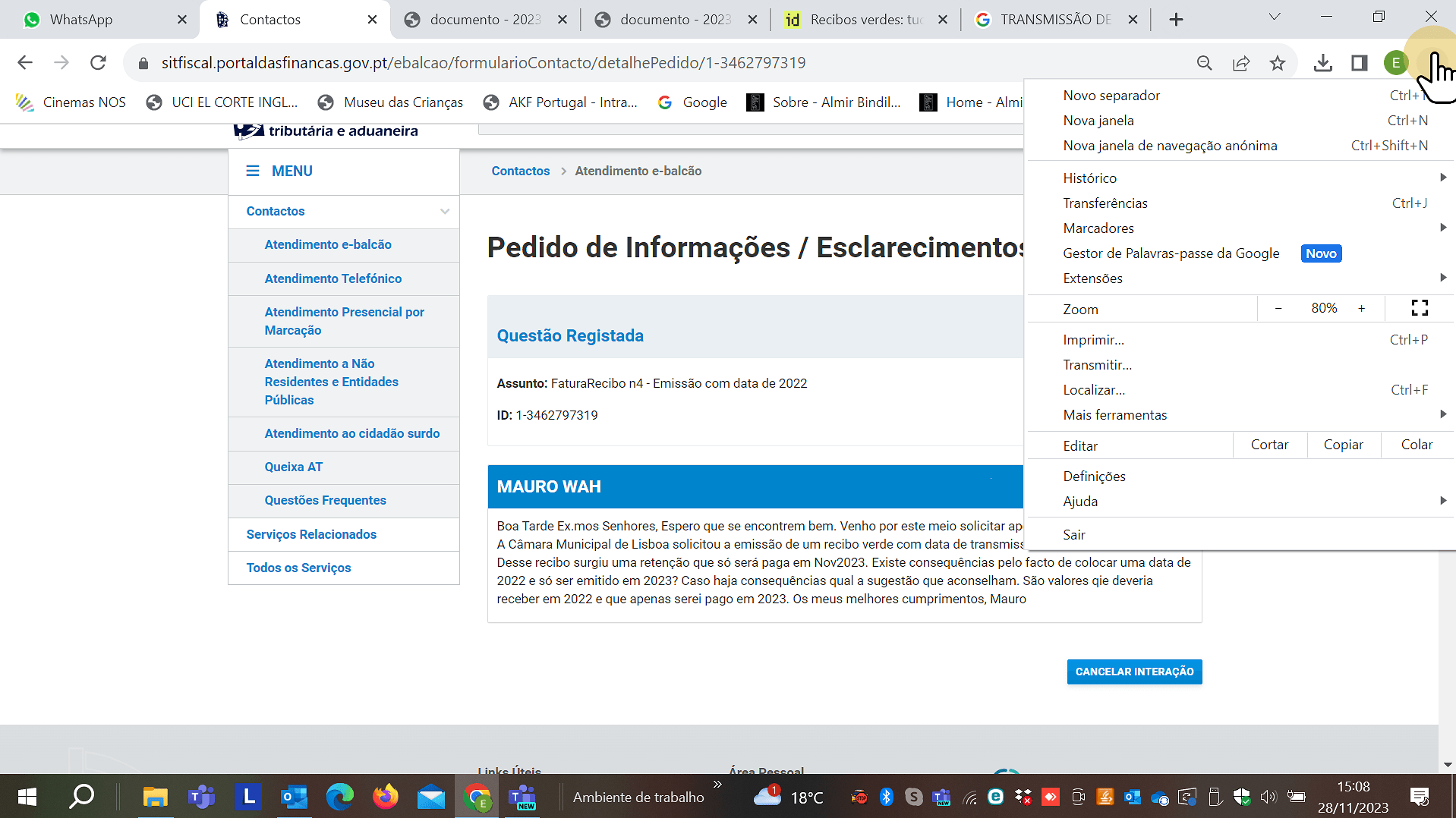Click the share page icon in address bar

point(1241,63)
